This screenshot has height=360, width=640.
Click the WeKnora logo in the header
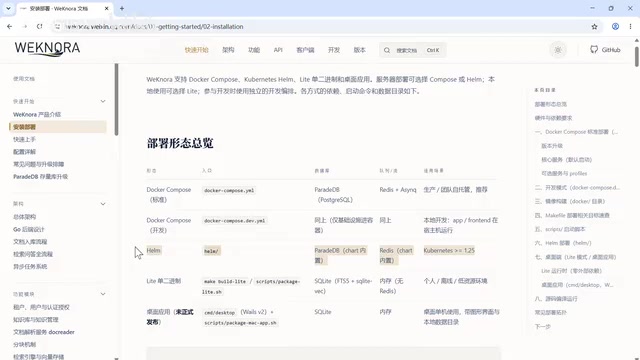(x=47, y=49)
